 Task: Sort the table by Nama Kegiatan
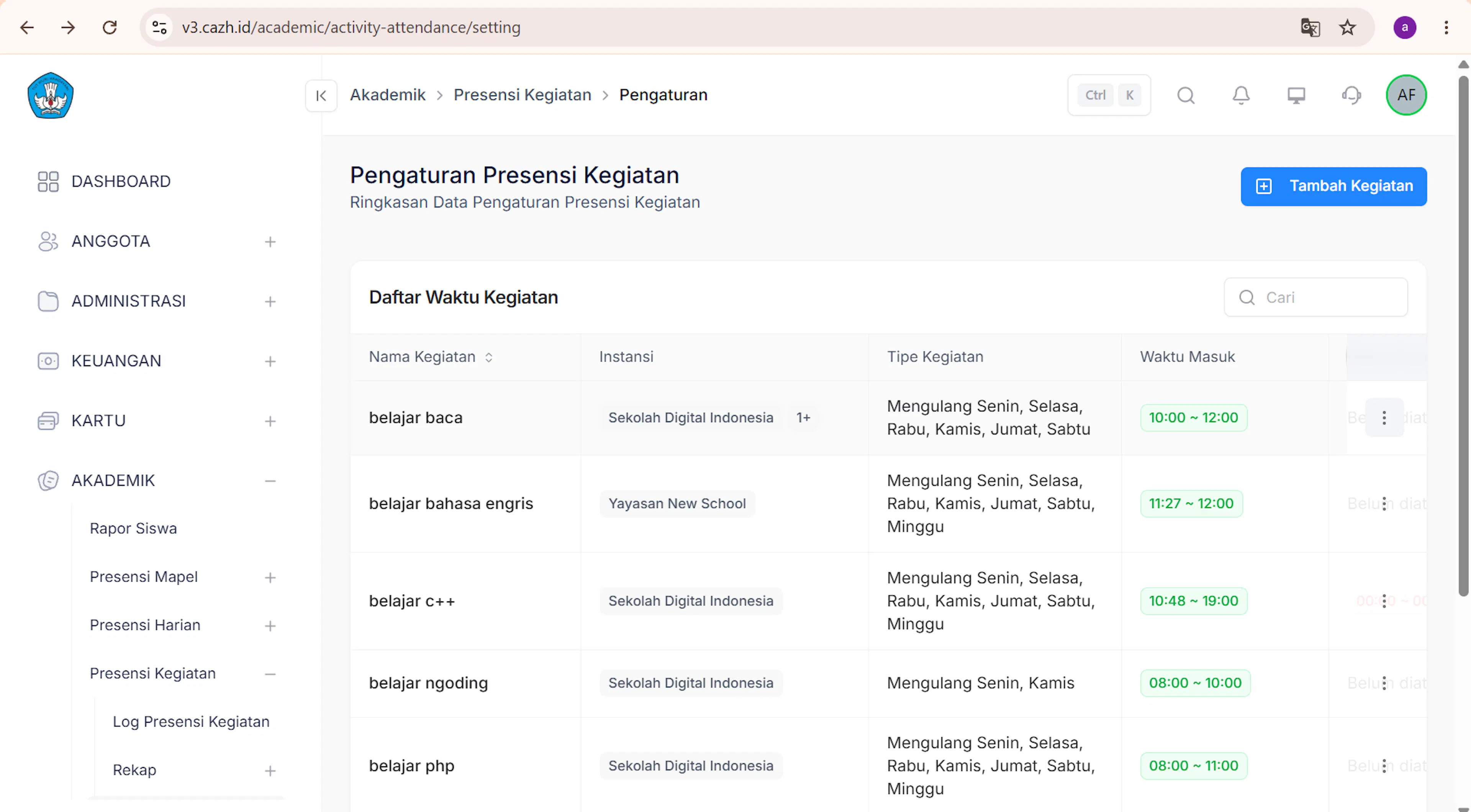pos(489,357)
